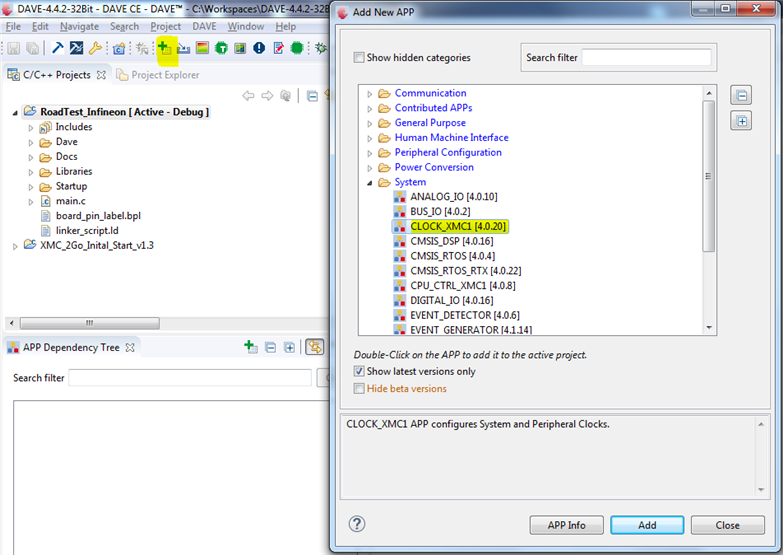
Task: Click the Add button
Action: [x=647, y=525]
